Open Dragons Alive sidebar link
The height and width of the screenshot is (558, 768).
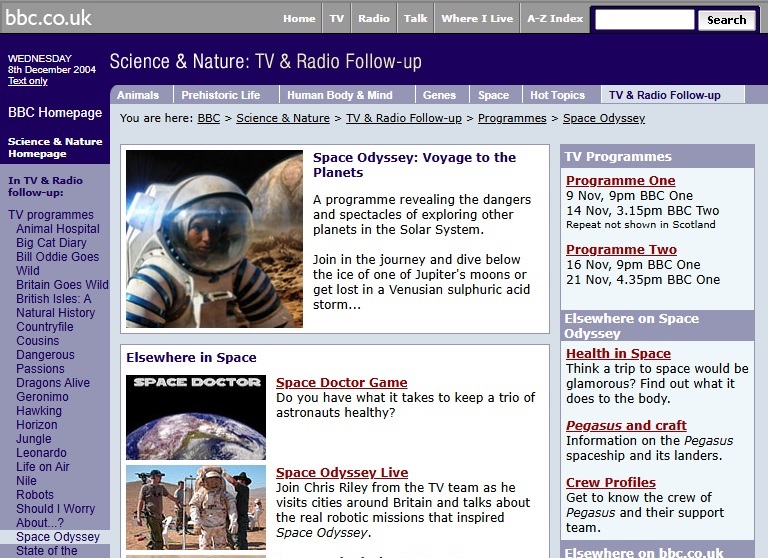click(53, 383)
